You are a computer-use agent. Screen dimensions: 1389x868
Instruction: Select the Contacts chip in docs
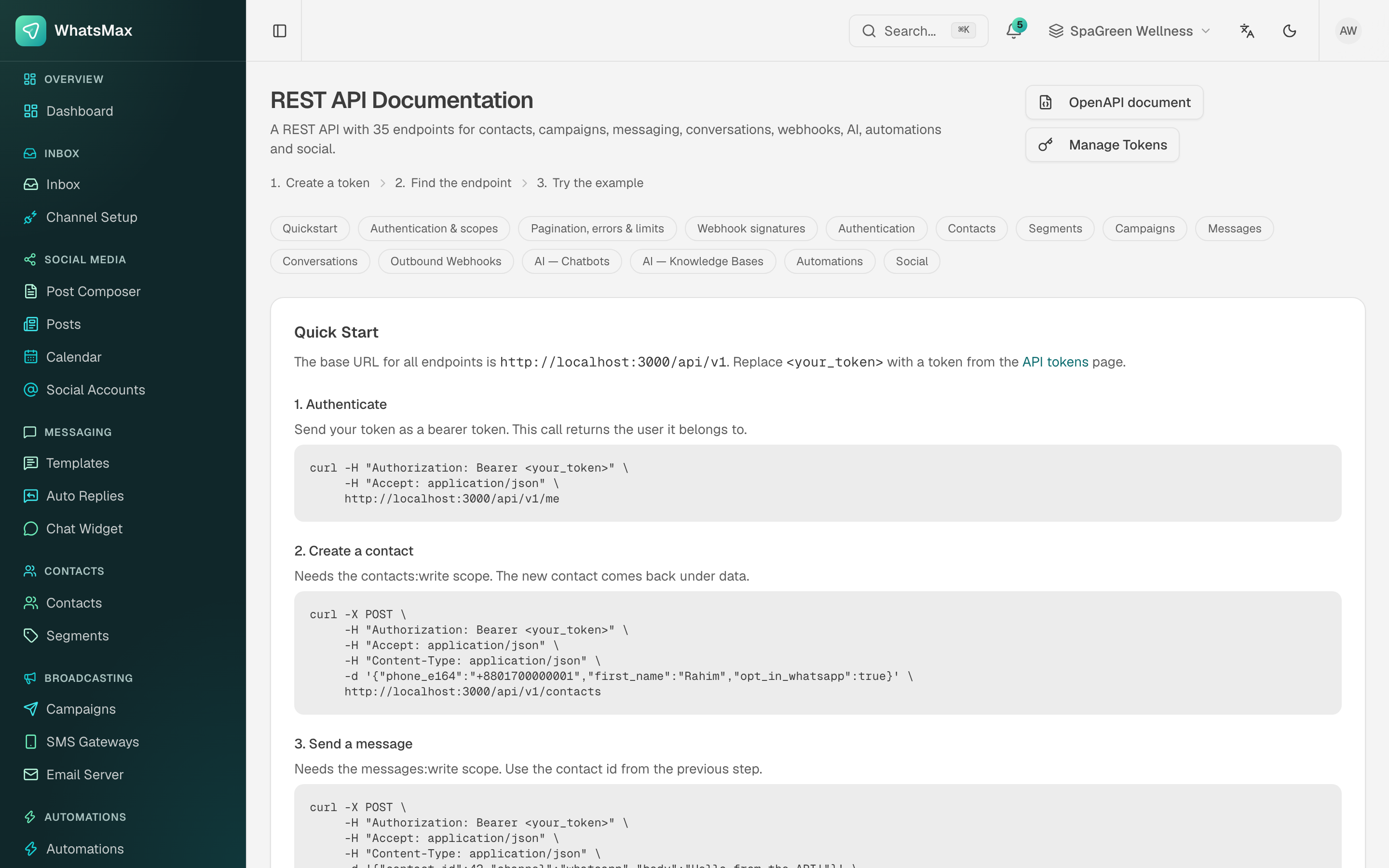pyautogui.click(x=971, y=229)
